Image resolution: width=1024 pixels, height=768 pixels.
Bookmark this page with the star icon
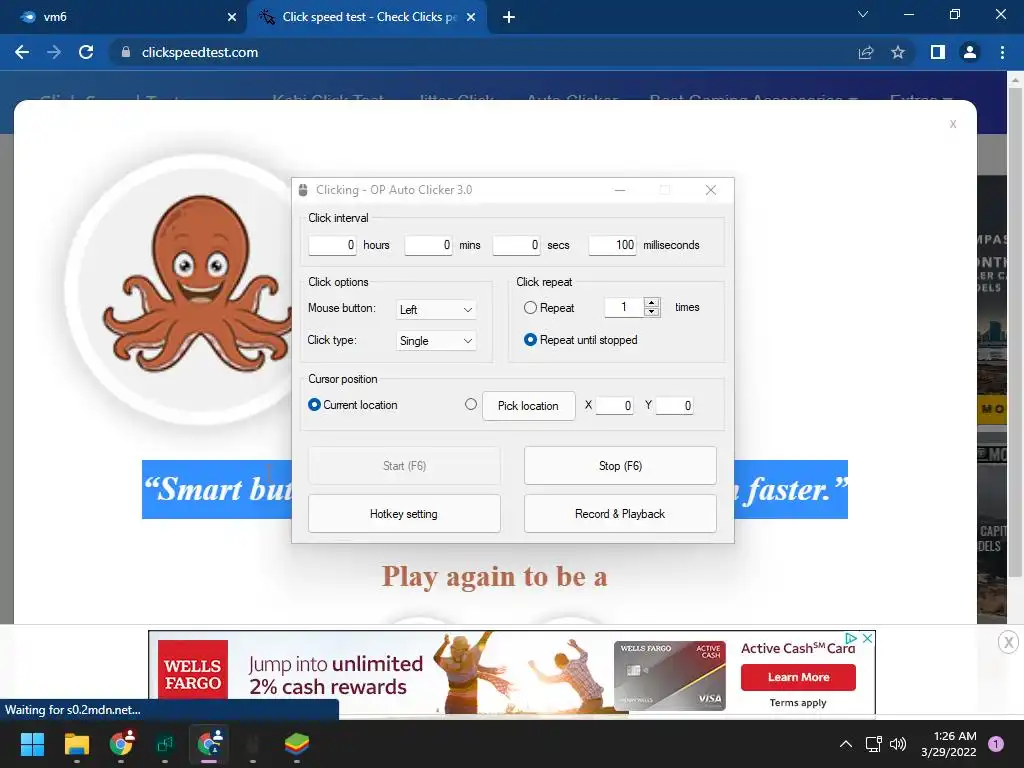coord(898,52)
